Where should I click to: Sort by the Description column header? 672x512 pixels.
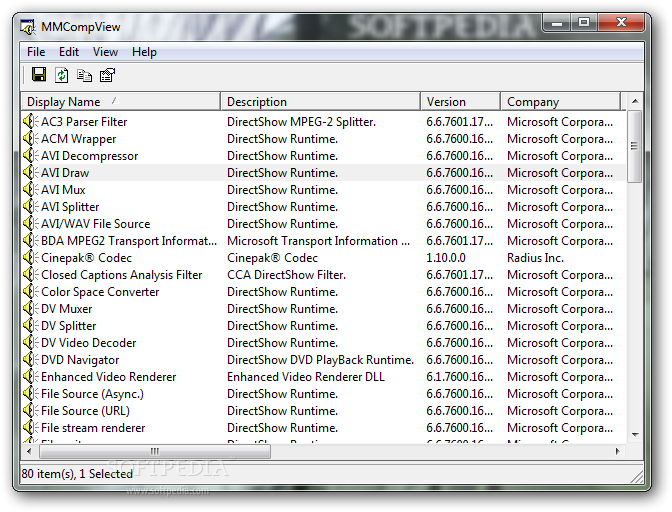point(321,102)
